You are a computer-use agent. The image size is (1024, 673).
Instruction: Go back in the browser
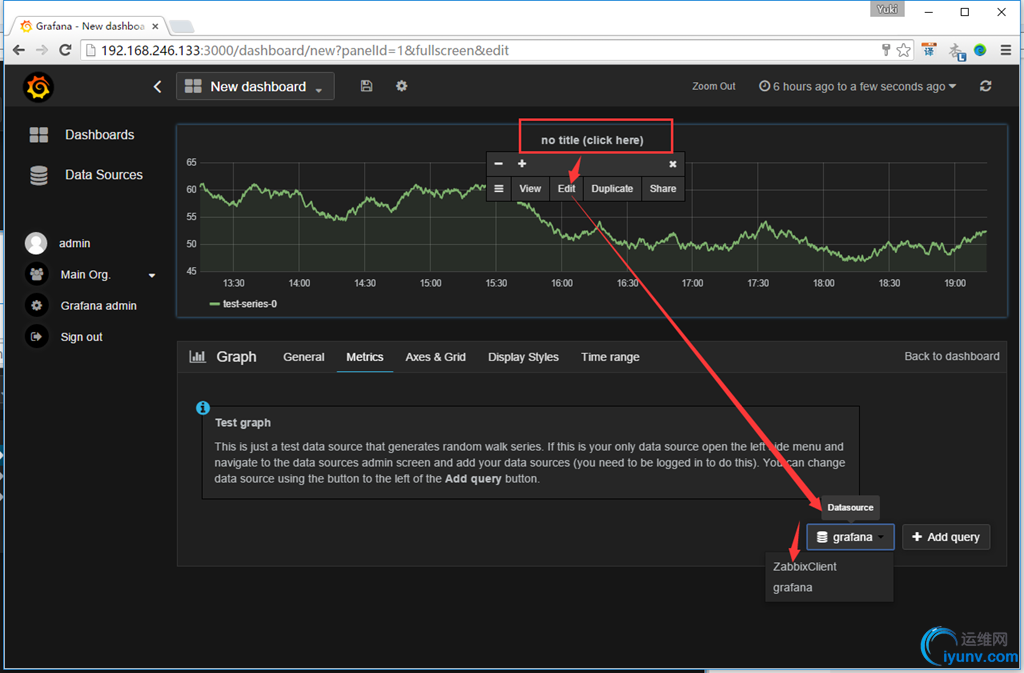(19, 50)
